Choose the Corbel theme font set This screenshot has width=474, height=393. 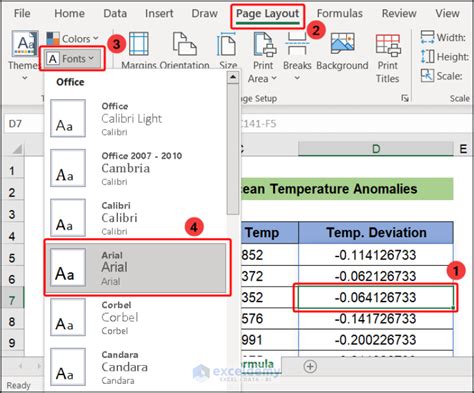[x=136, y=317]
